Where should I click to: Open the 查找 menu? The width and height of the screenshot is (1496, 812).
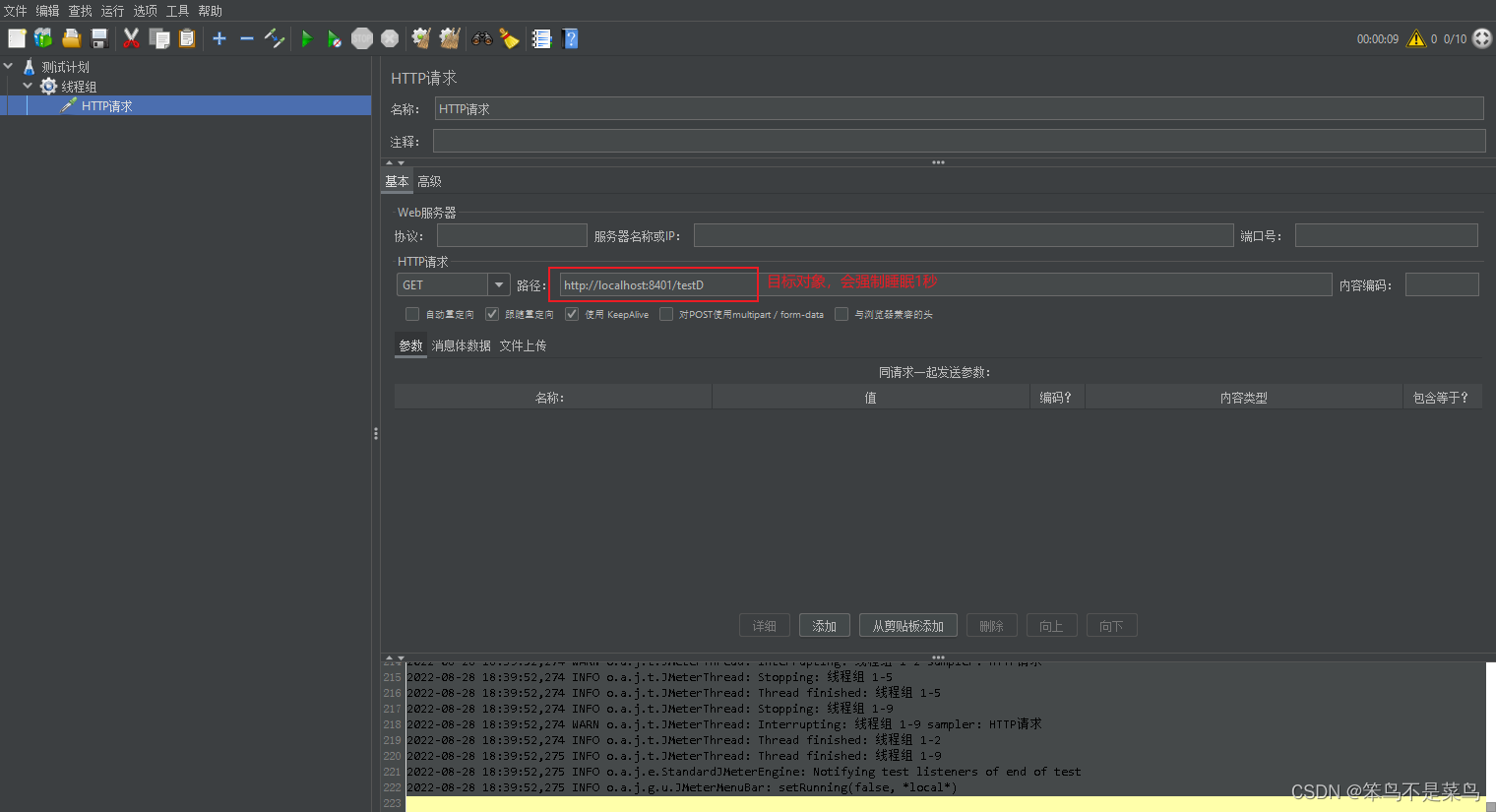tap(81, 11)
